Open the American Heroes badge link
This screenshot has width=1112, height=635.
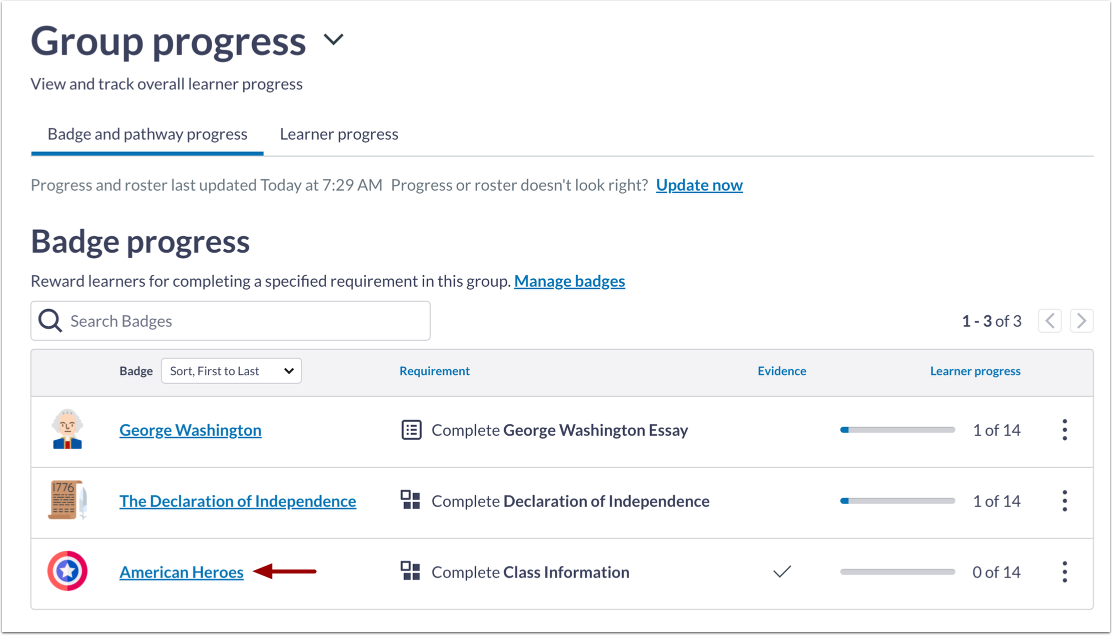click(x=181, y=572)
